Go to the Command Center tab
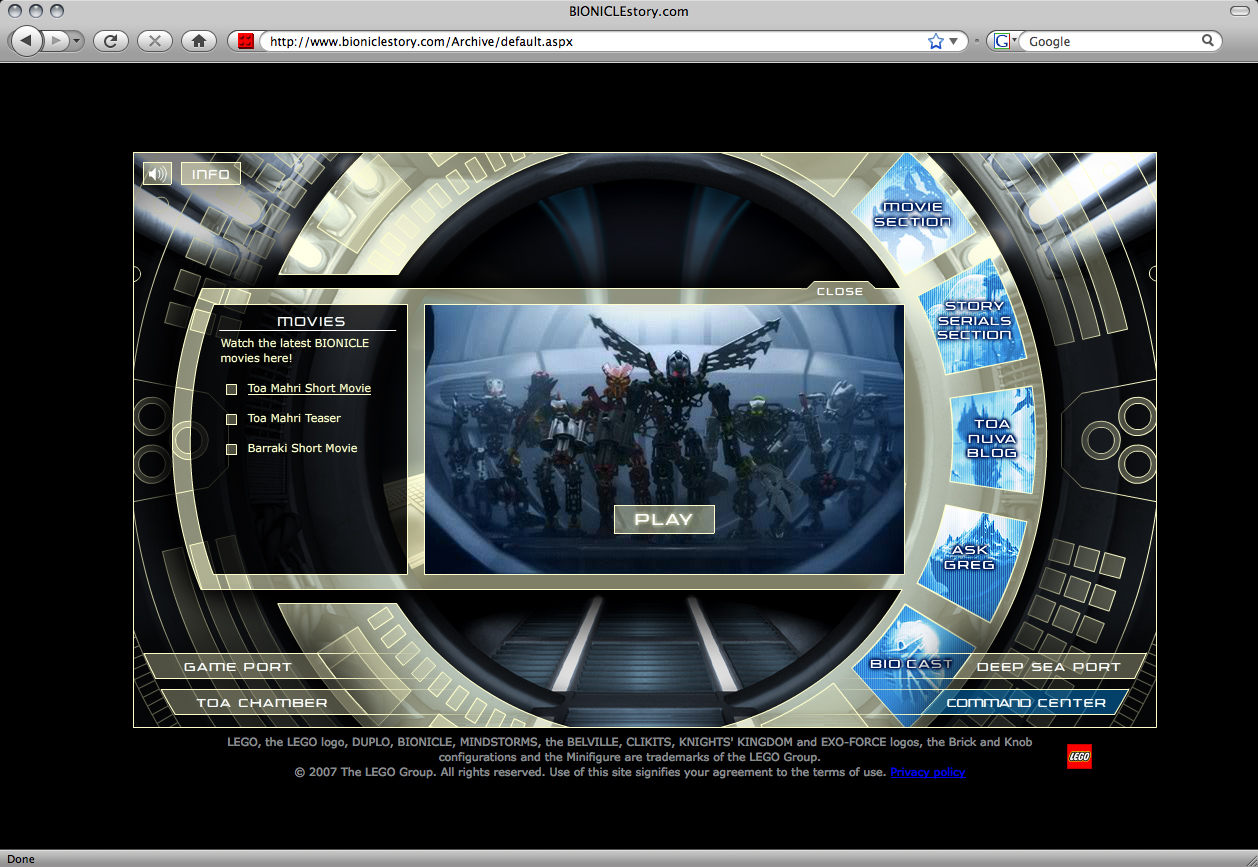The height and width of the screenshot is (867, 1258). (x=1026, y=703)
